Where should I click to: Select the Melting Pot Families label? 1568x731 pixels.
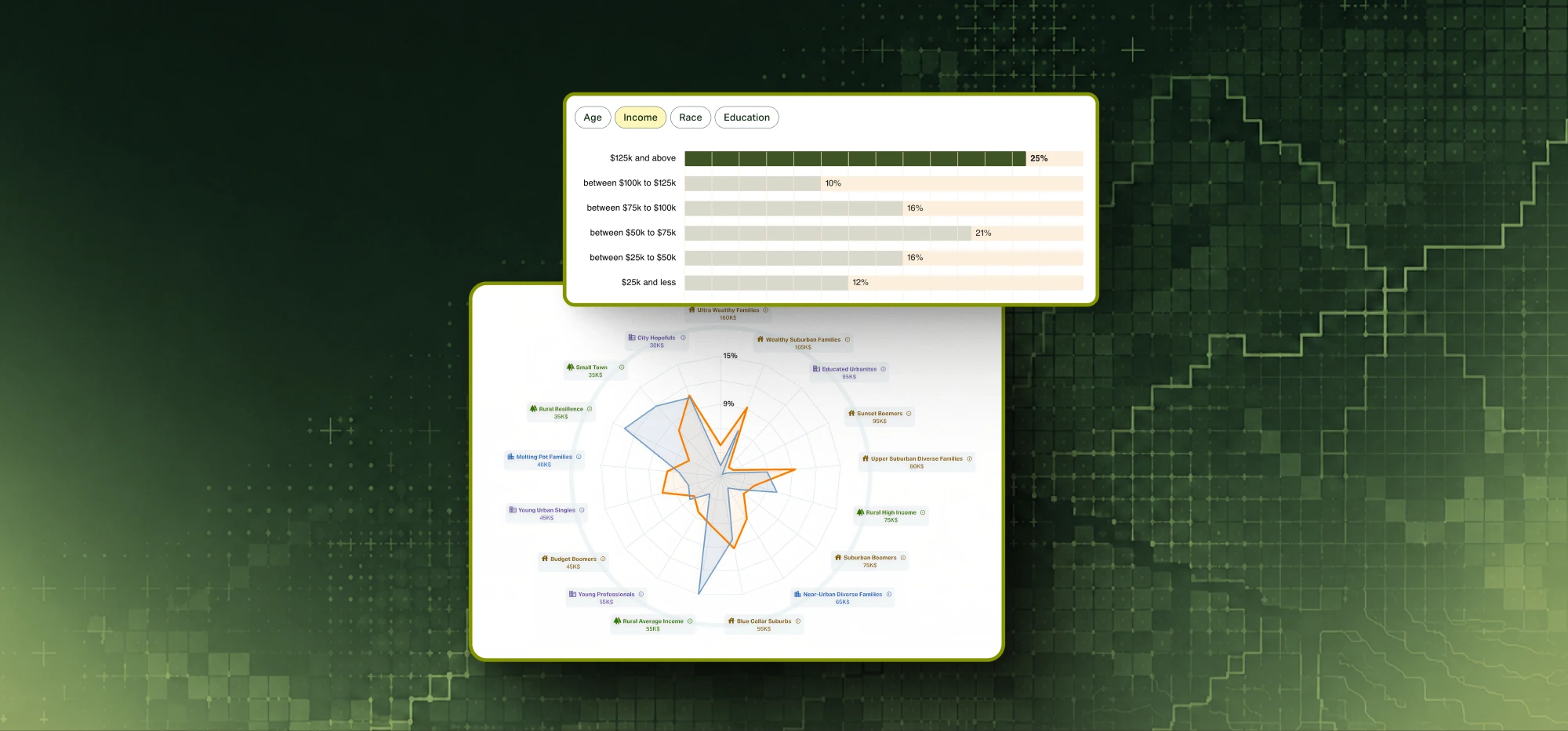pos(544,457)
